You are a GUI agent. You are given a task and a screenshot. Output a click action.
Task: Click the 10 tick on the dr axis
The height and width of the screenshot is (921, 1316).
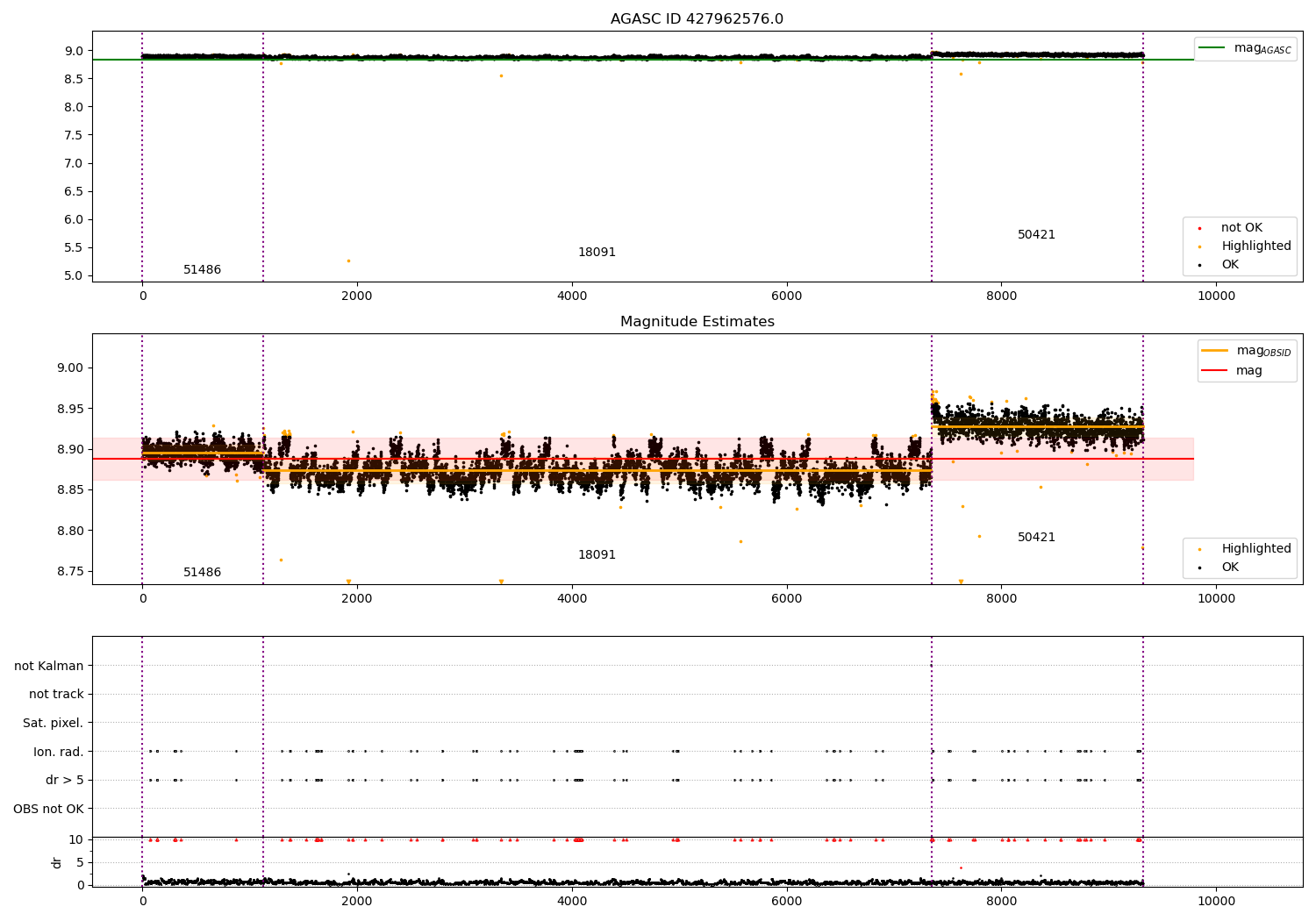[x=76, y=840]
